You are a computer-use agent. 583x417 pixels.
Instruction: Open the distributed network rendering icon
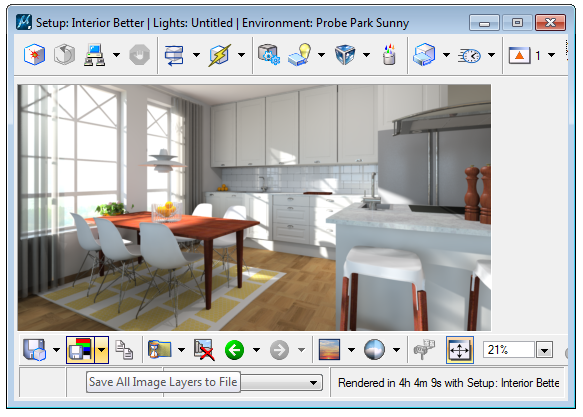(x=94, y=55)
